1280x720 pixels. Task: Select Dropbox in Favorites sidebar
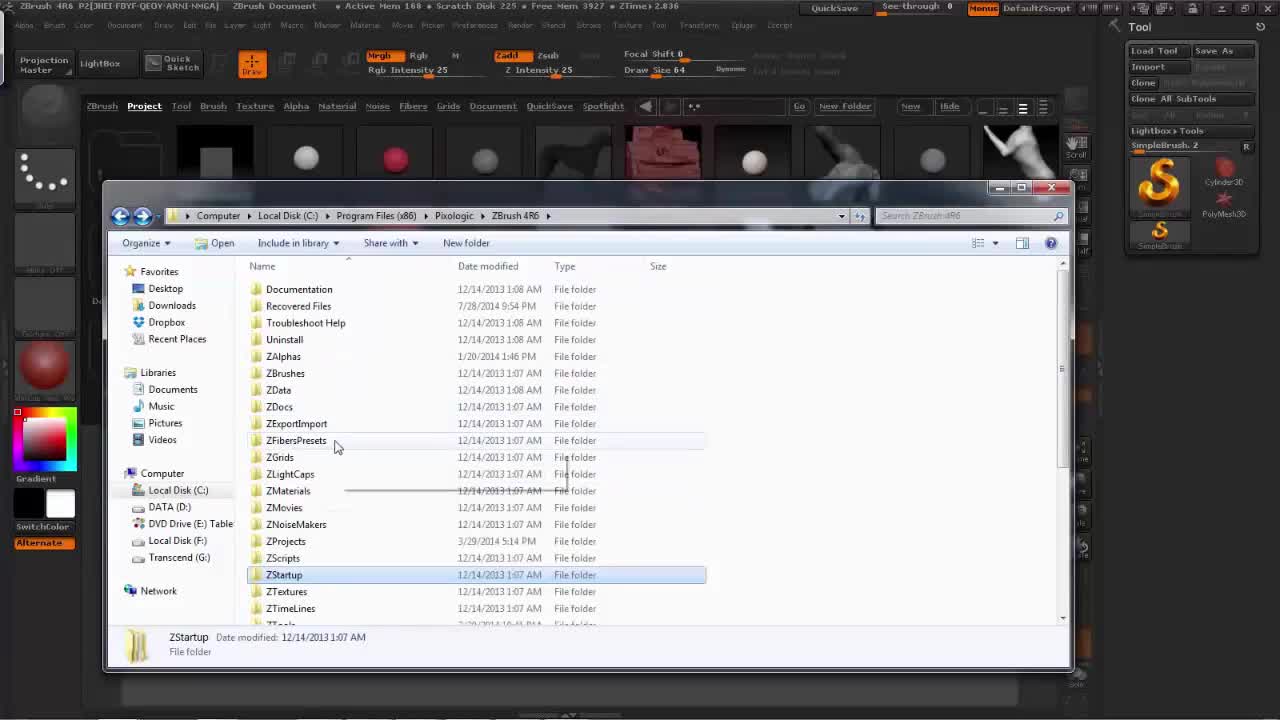(x=166, y=322)
